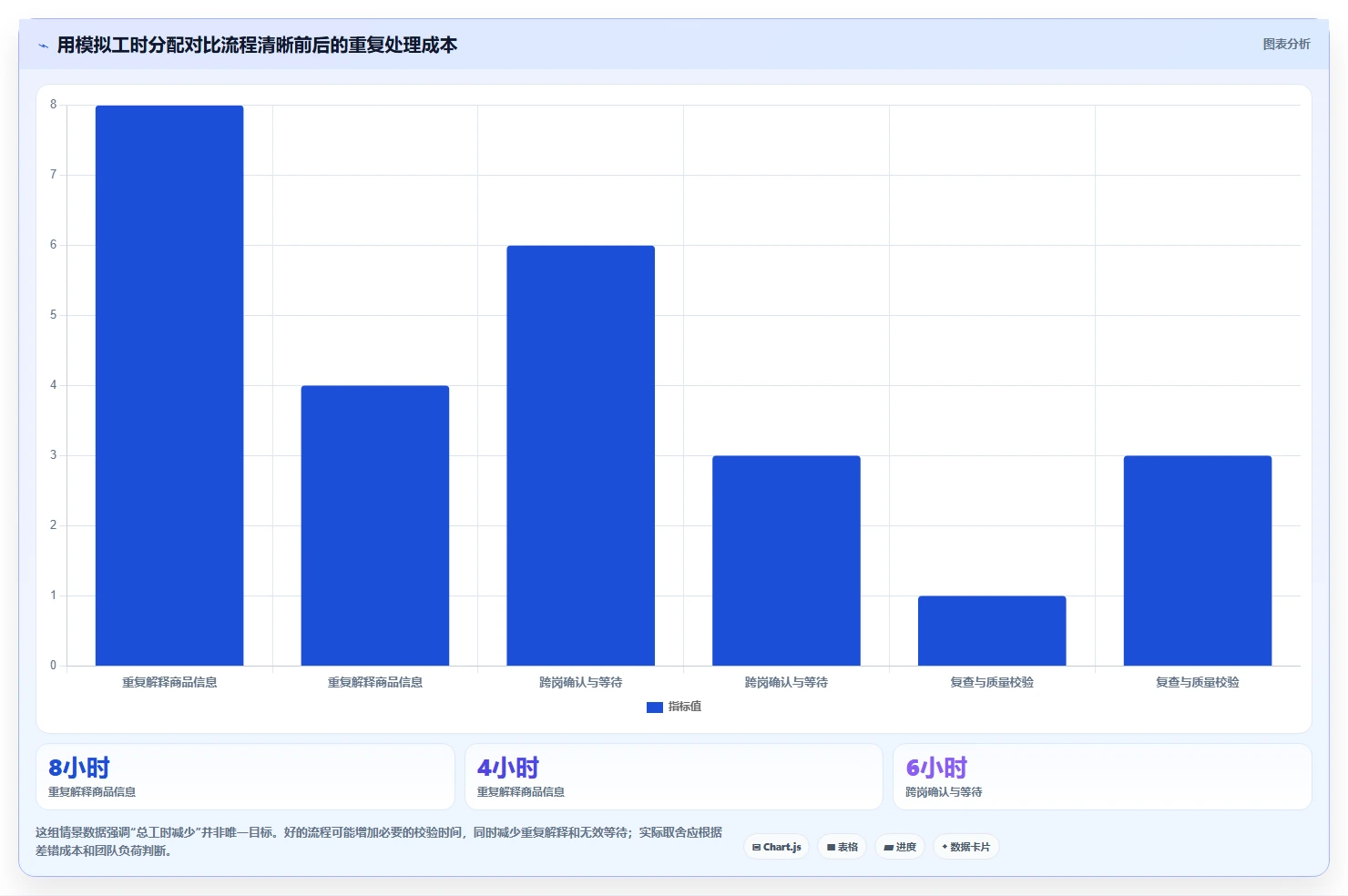Select the 跨岗确认与等待 bar with value 3
Screen dimensions: 1348x896
(786, 561)
